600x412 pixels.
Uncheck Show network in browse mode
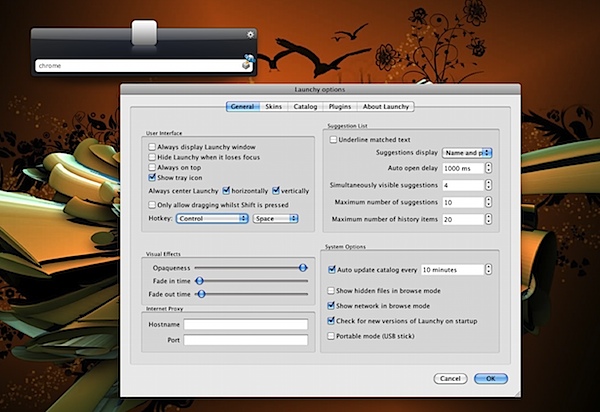331,306
